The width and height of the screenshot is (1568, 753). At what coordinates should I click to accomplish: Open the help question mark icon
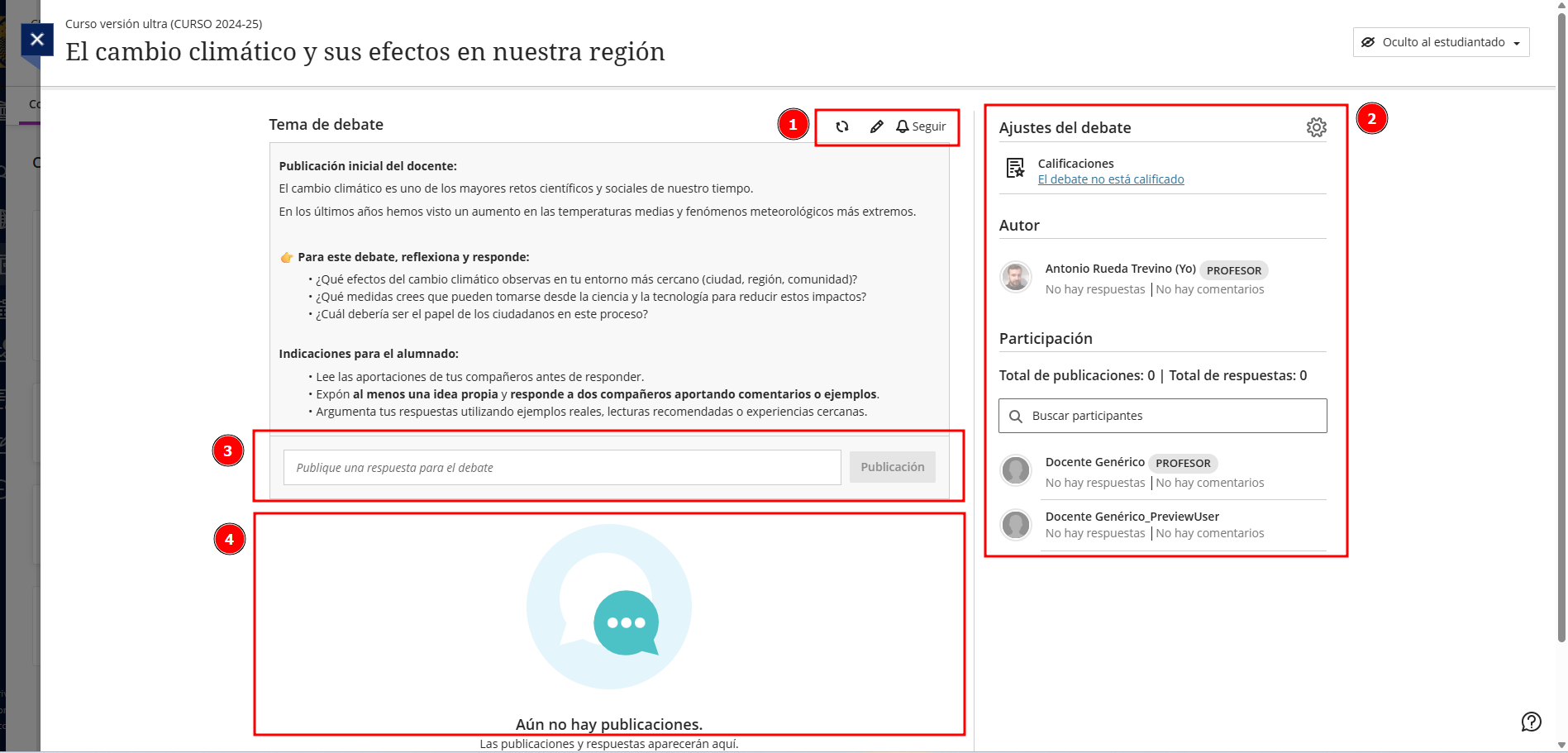1531,722
